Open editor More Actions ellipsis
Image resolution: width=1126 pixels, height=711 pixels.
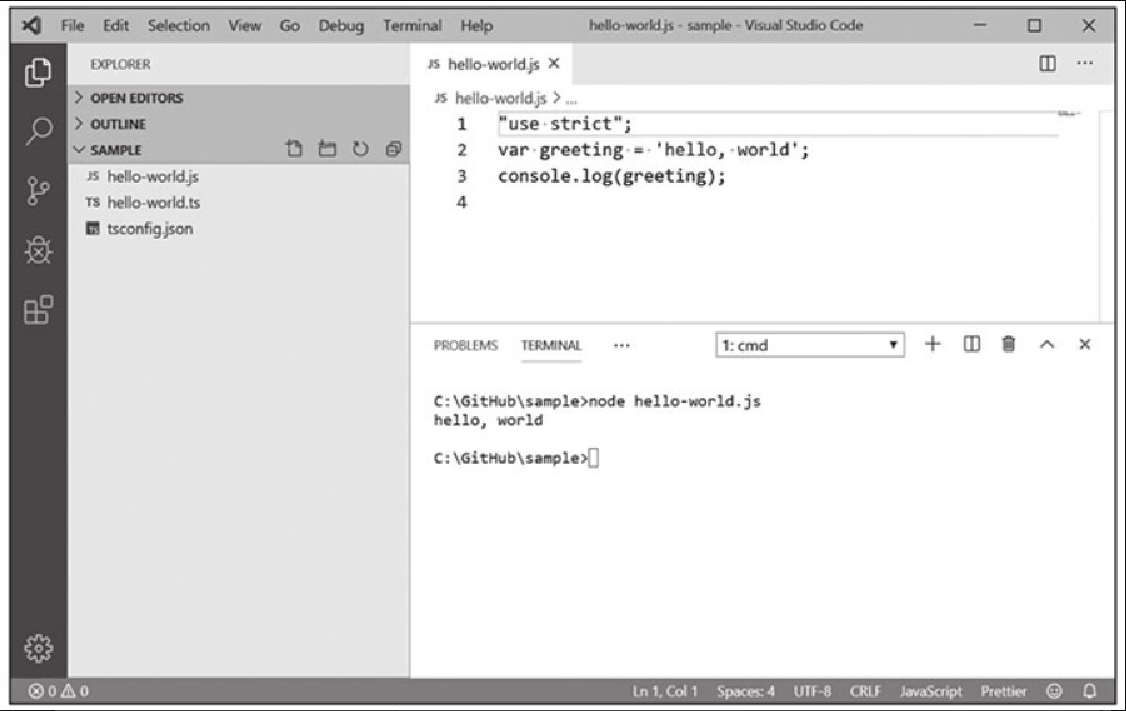coord(1084,63)
